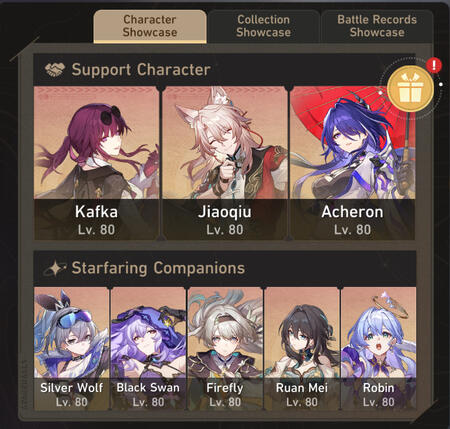Select the Battle Records Showcase tab

tap(377, 26)
